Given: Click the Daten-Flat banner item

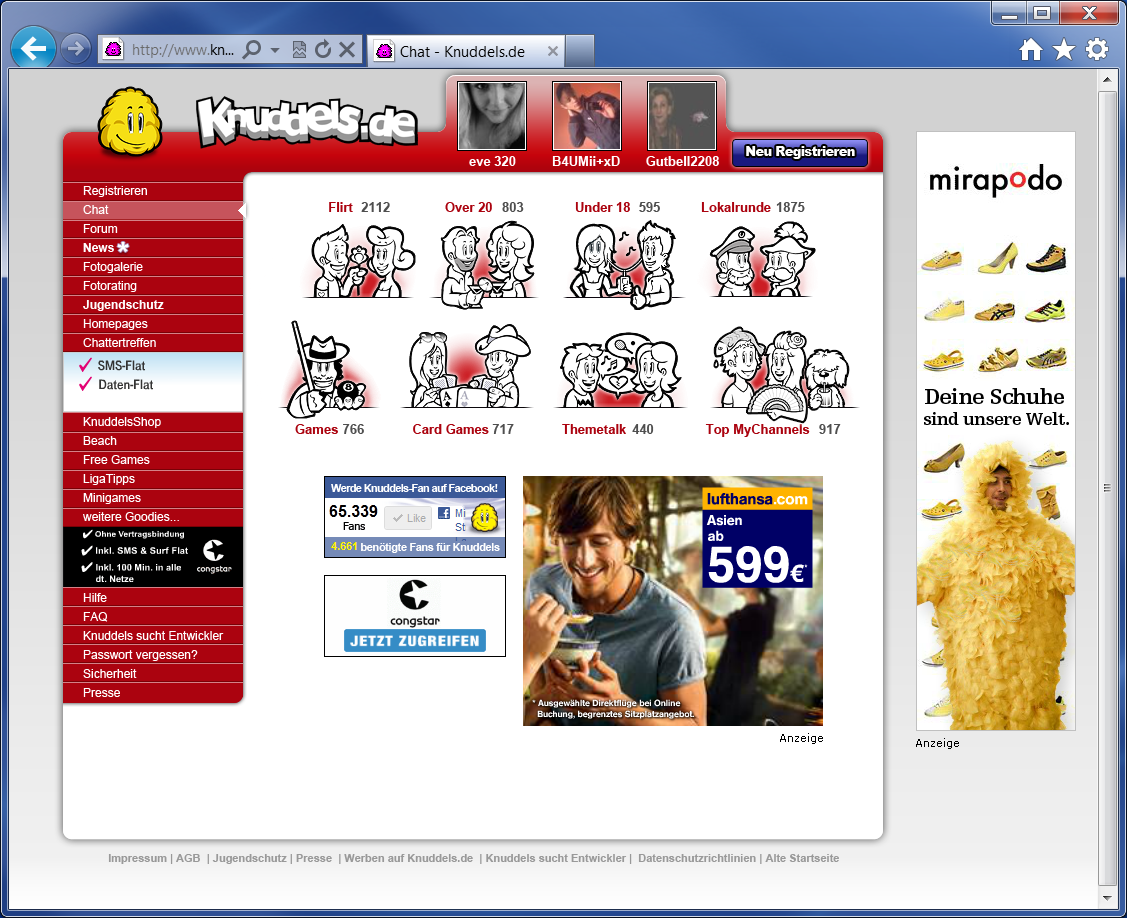Looking at the screenshot, I should (116, 385).
